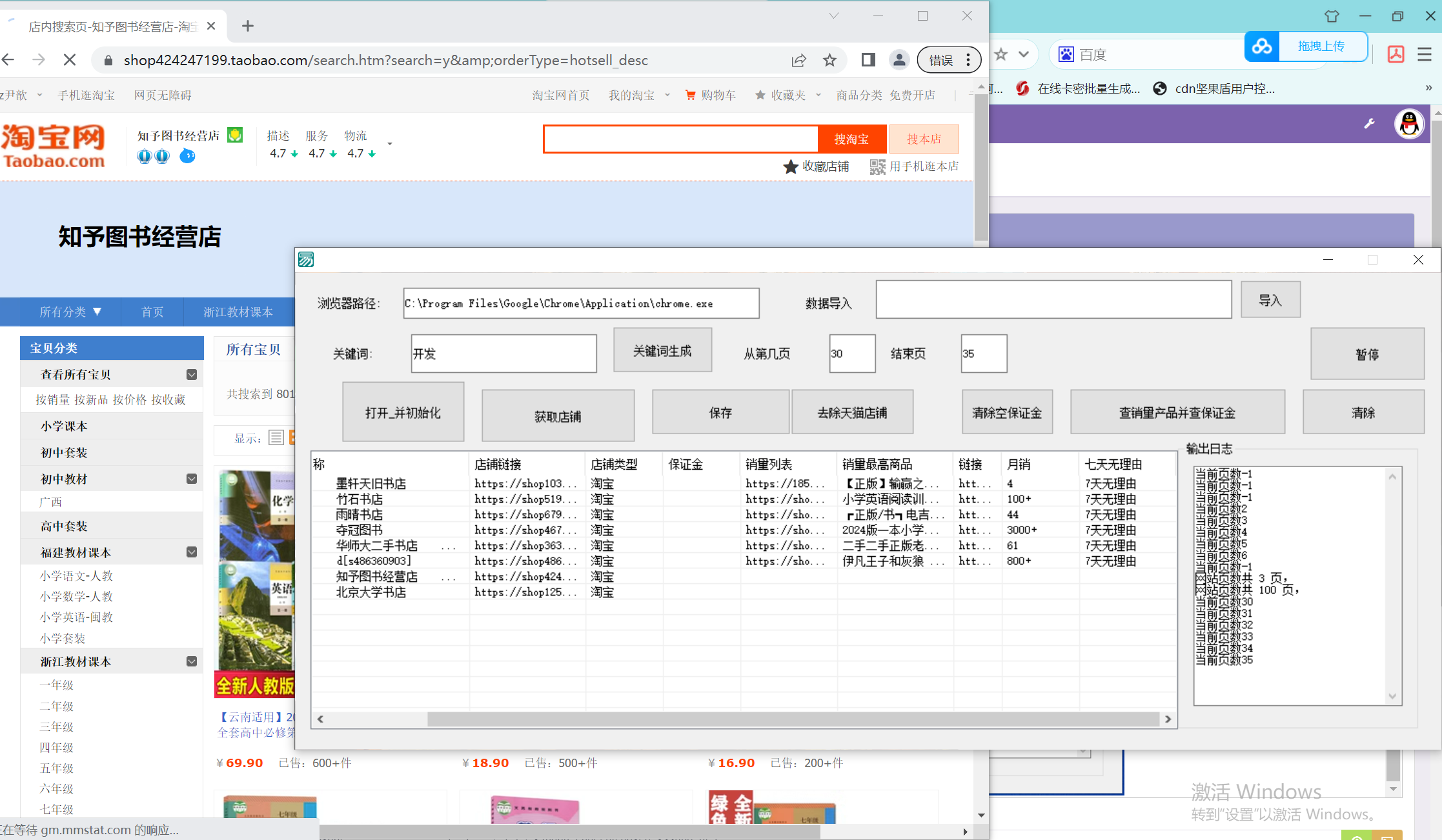Click the 打开_并初始化 button in the tool

[x=403, y=412]
